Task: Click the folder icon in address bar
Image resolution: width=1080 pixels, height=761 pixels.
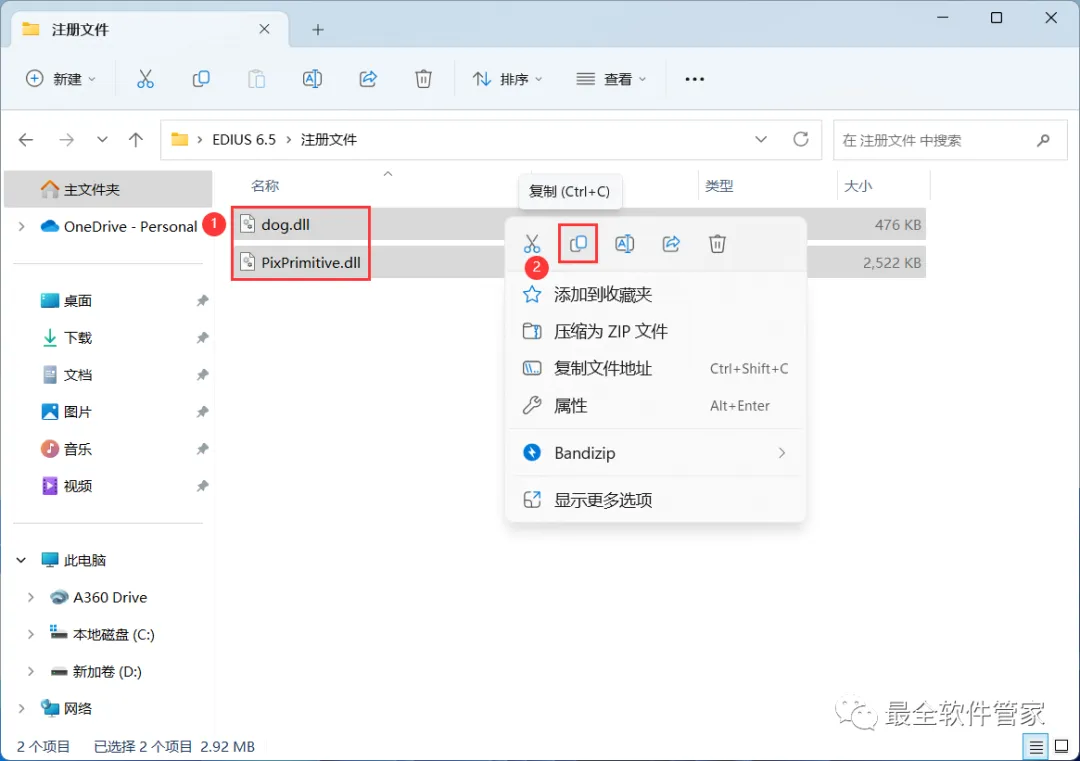Action: (180, 140)
